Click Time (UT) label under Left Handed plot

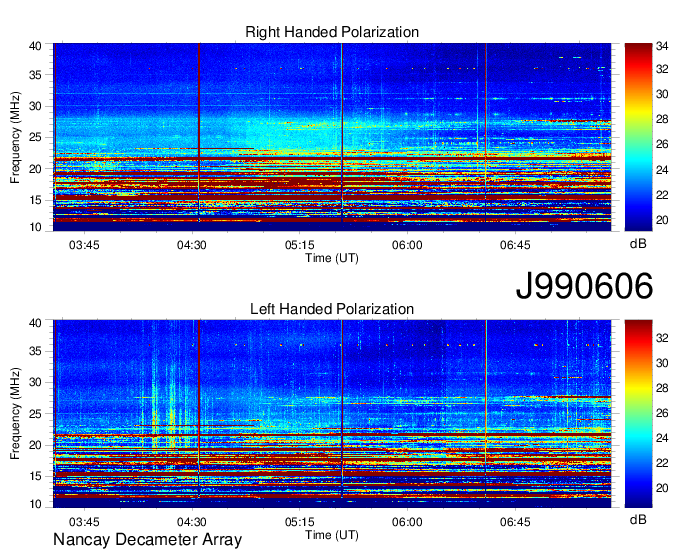(x=332, y=535)
